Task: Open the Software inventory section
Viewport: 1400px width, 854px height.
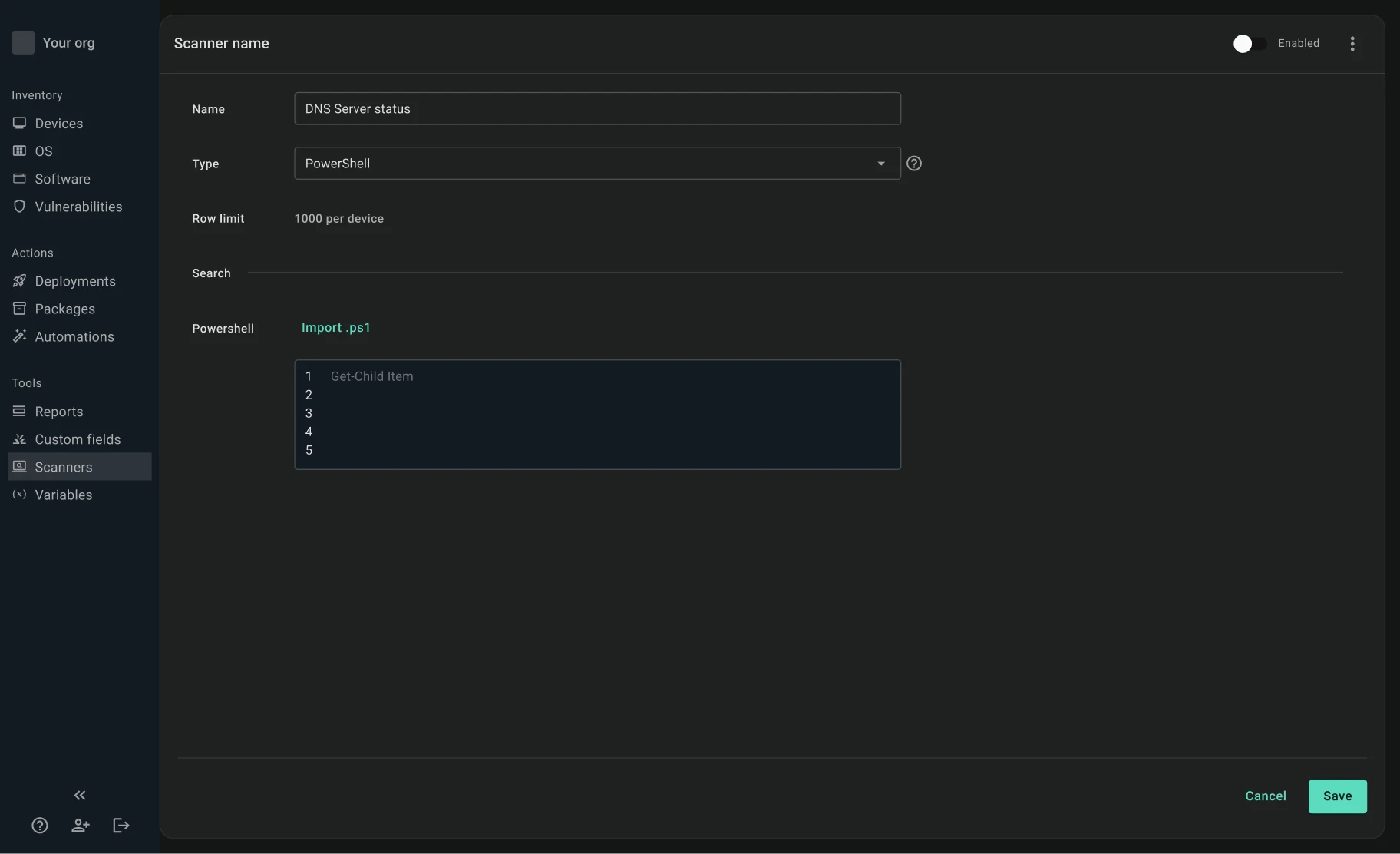Action: 61,178
